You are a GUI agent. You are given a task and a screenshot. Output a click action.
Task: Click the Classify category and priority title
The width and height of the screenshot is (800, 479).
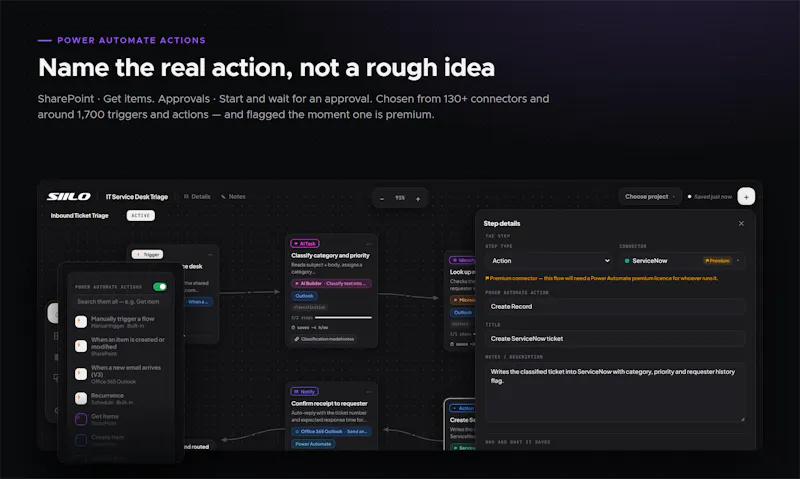click(x=330, y=256)
